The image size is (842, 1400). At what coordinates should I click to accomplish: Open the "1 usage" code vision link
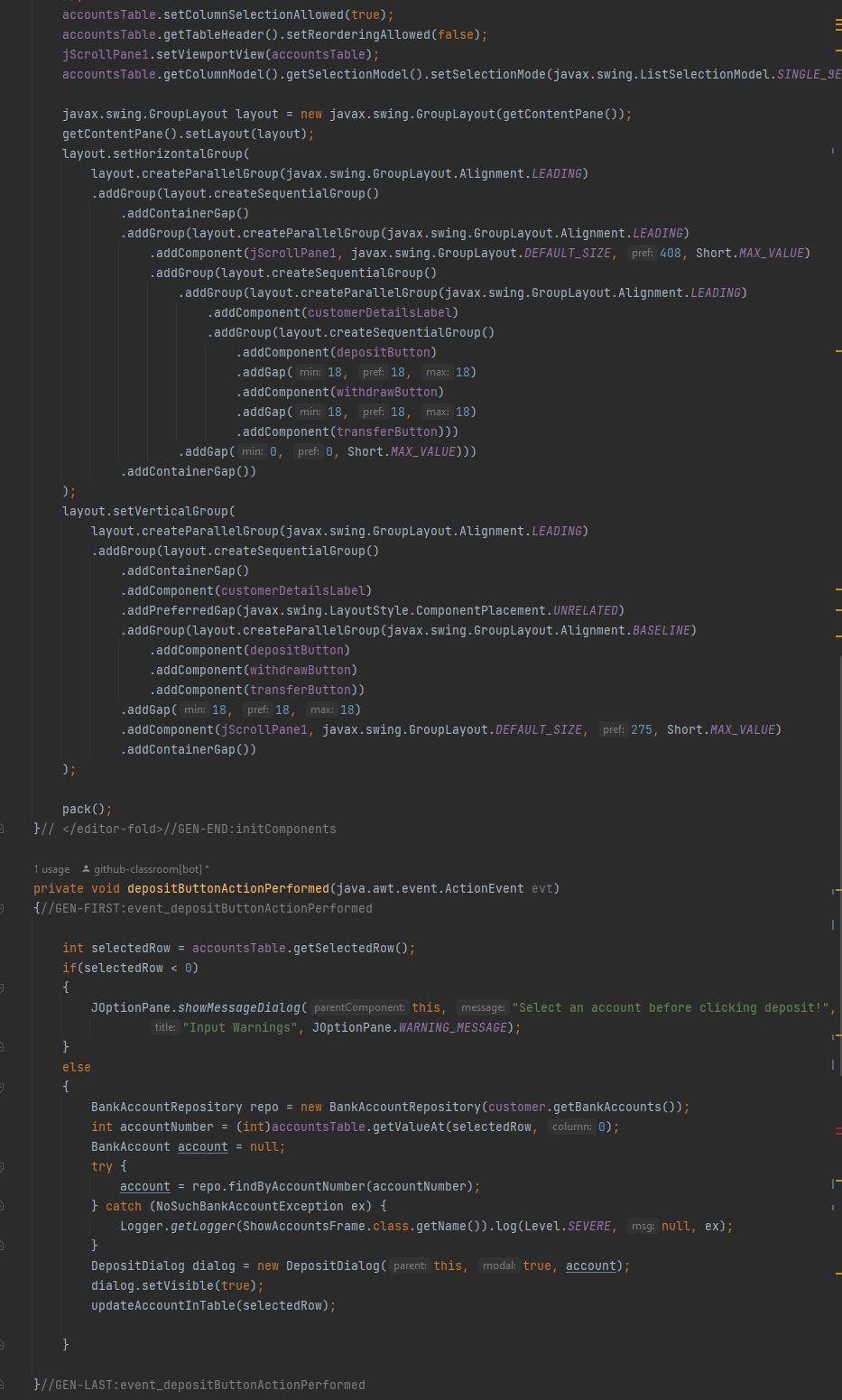(50, 868)
